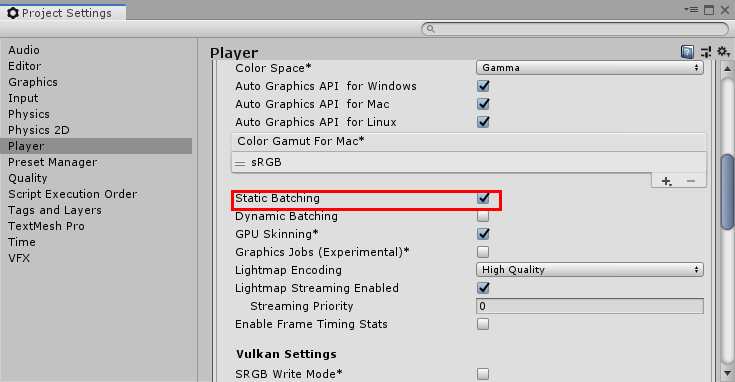The image size is (735, 382).
Task: Open TextMesh Pro settings category
Action: click(x=46, y=226)
